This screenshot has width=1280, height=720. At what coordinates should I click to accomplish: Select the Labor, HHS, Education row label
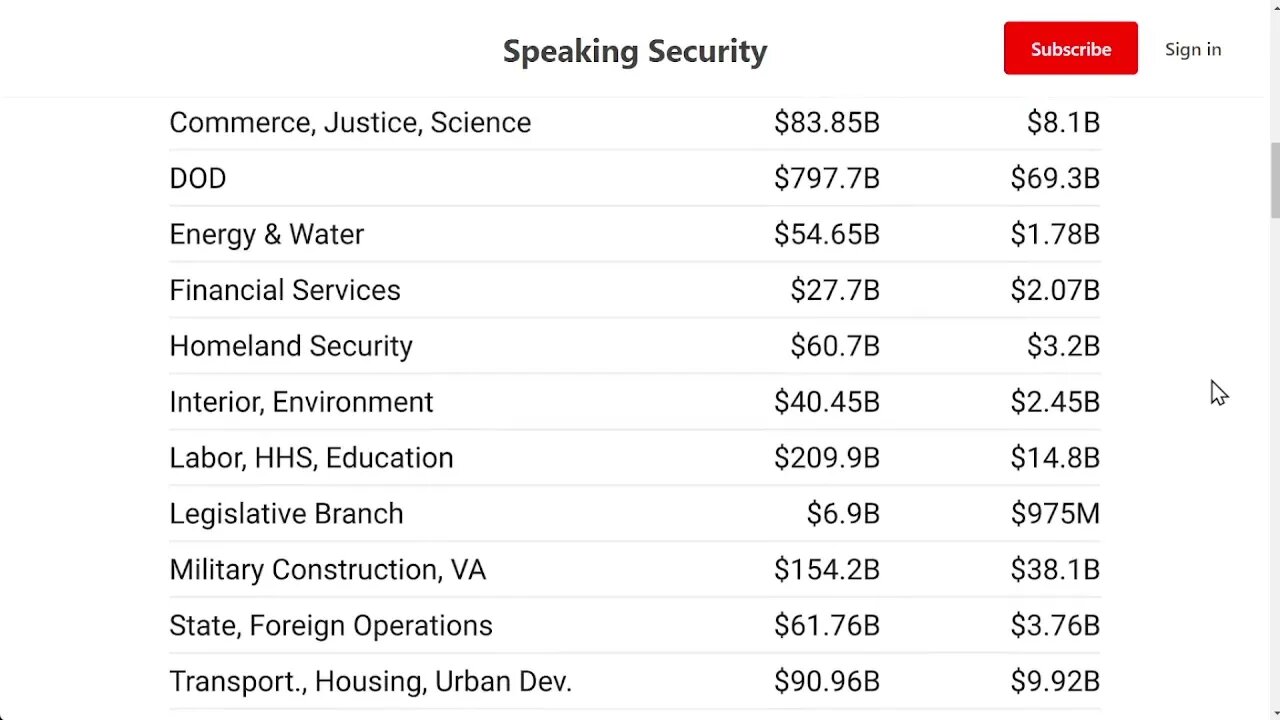point(311,458)
